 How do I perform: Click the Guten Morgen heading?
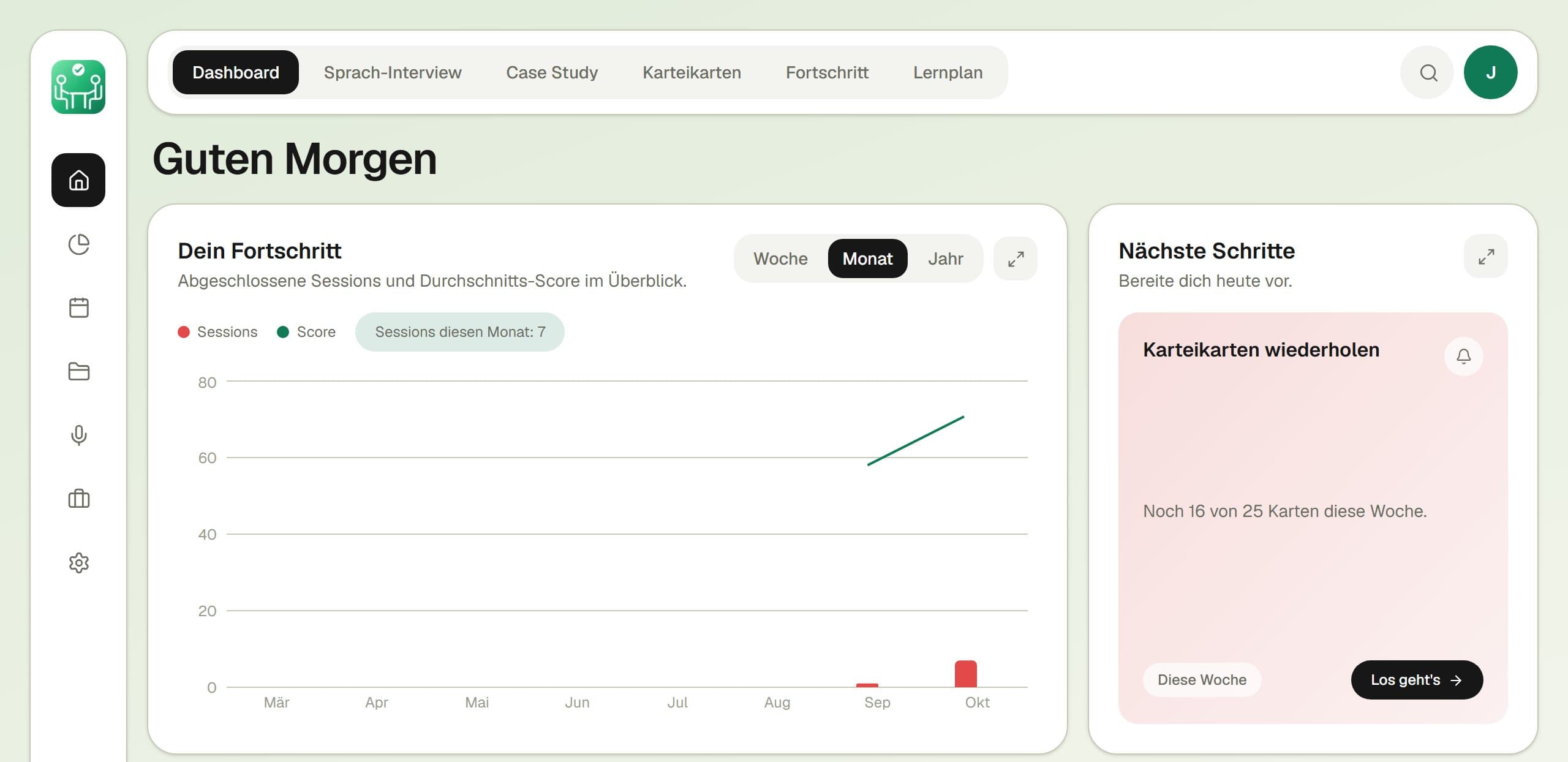pos(295,159)
